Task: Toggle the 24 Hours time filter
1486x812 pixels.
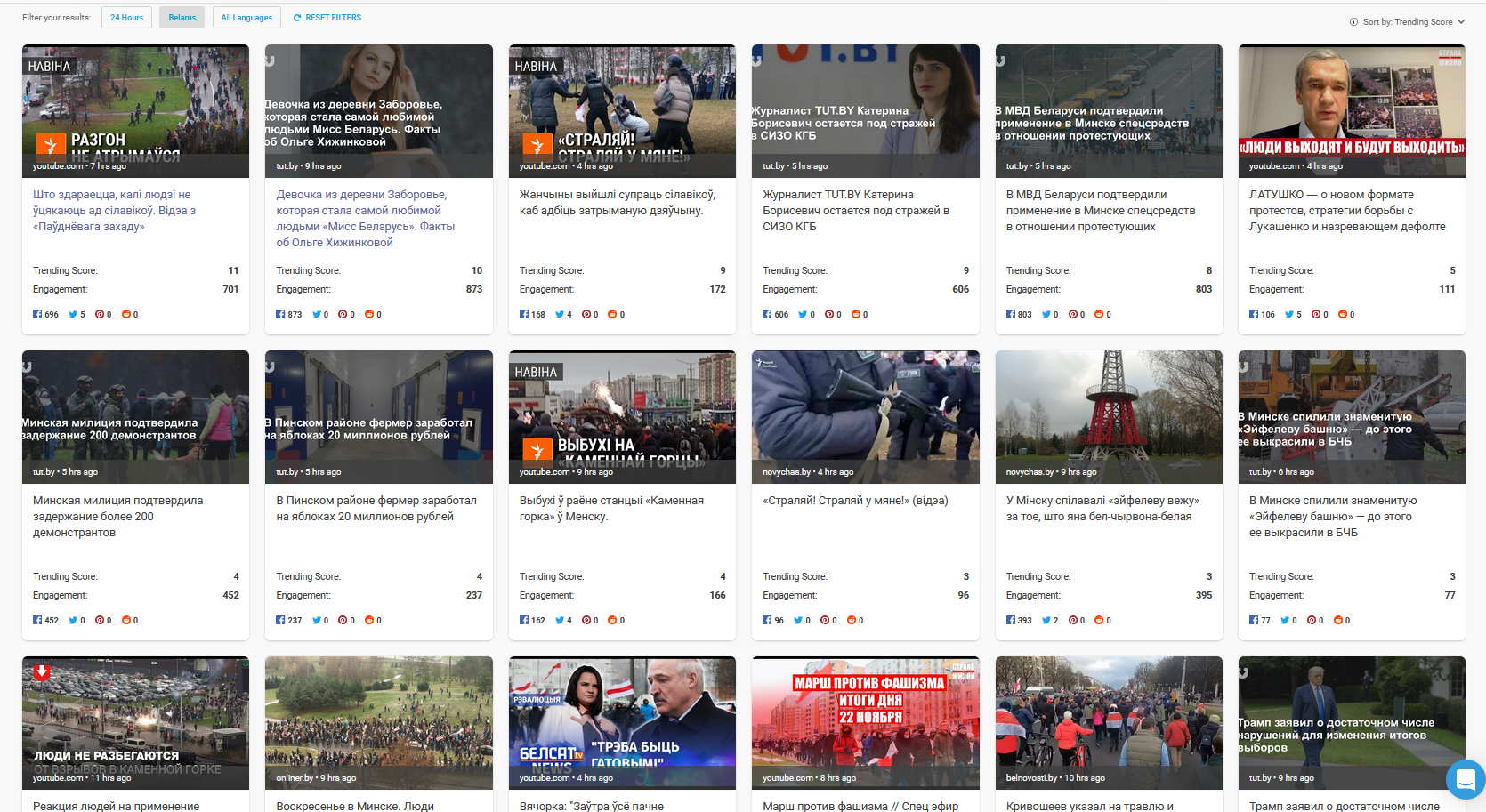Action: pos(126,18)
